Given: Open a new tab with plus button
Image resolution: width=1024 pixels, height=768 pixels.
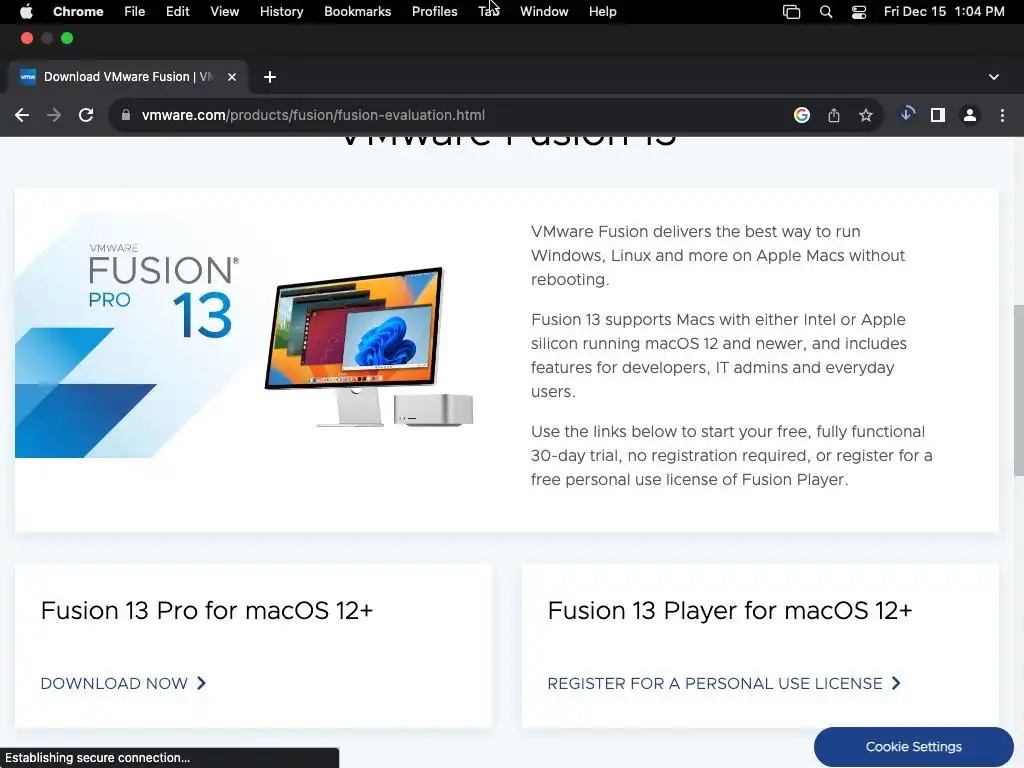Looking at the screenshot, I should [270, 77].
